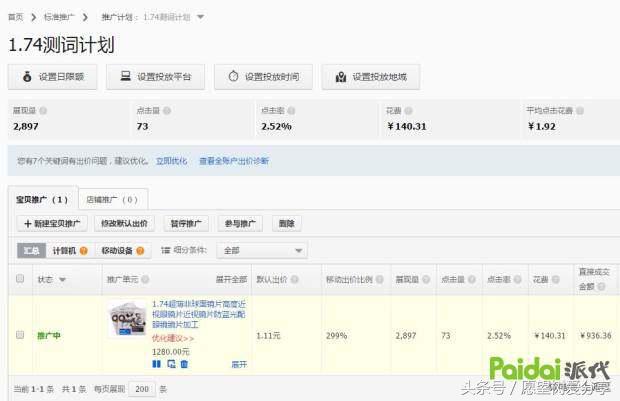
Task: Click help icon next to 直接成交金额 header
Action: pyautogui.click(x=601, y=286)
